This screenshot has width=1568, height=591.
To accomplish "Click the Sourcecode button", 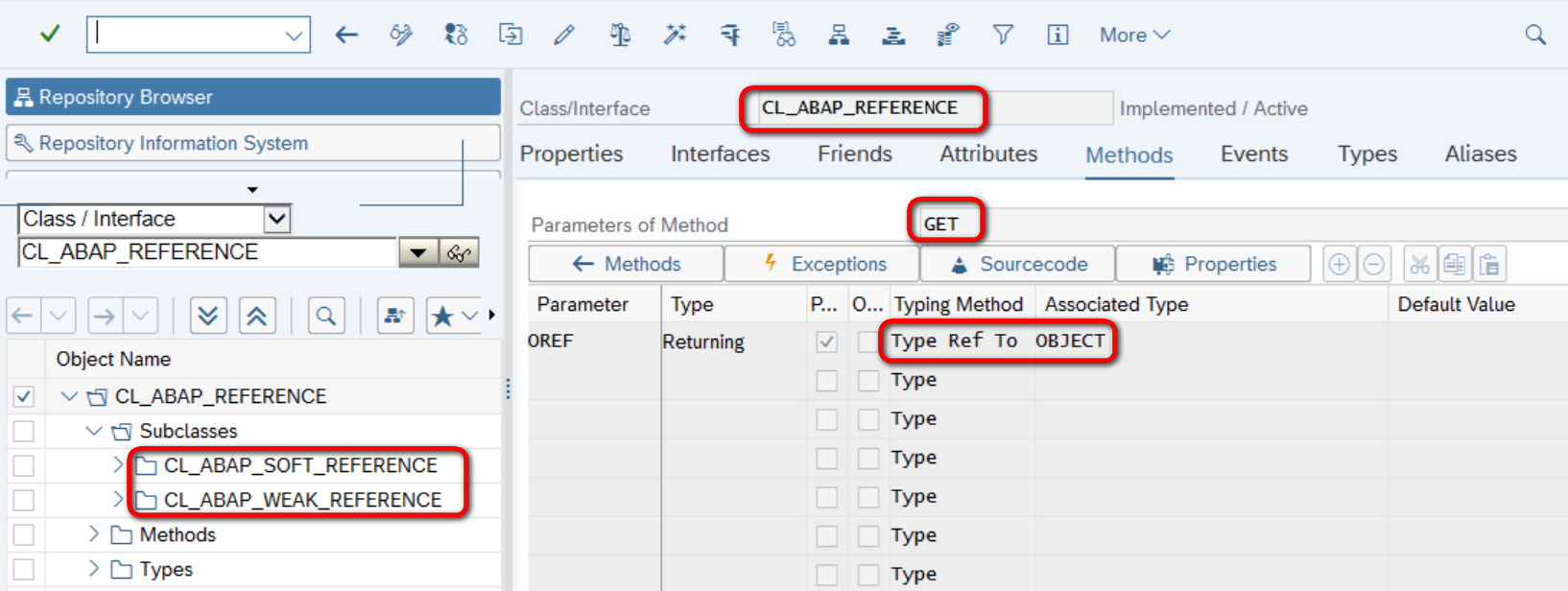I will [x=1018, y=264].
